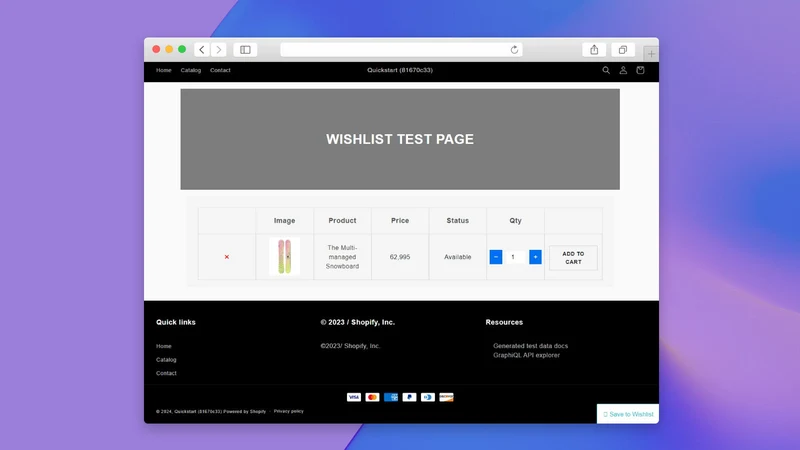Click the Visa payment icon
Image resolution: width=800 pixels, height=450 pixels.
(x=354, y=397)
